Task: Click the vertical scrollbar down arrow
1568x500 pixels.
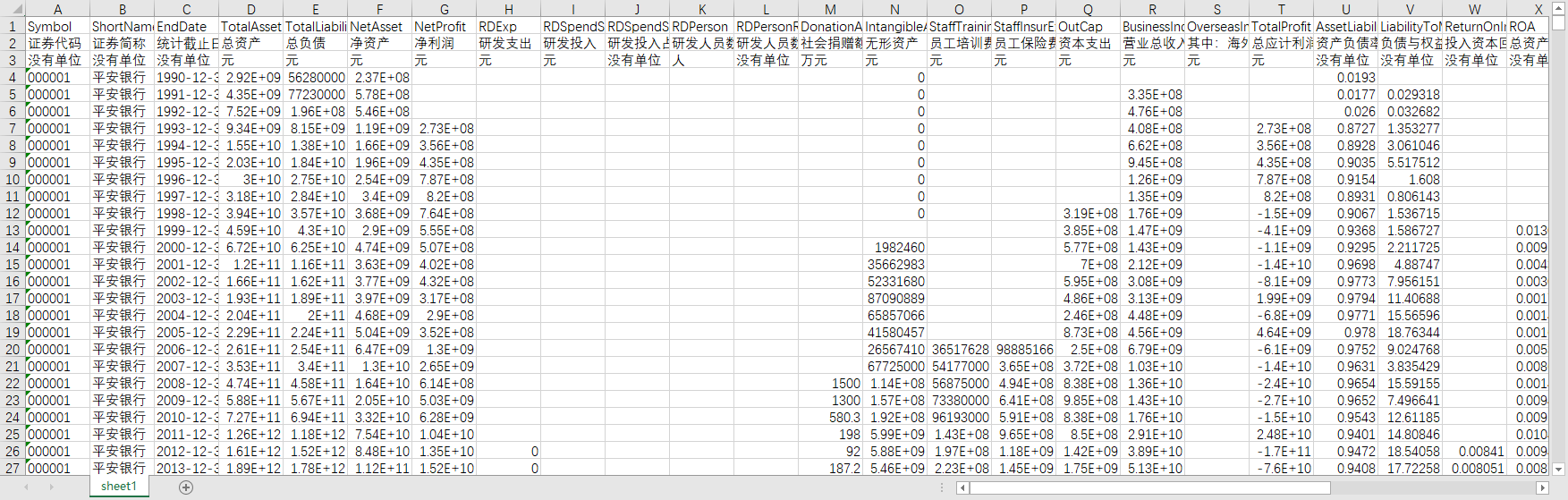Action: (1560, 468)
